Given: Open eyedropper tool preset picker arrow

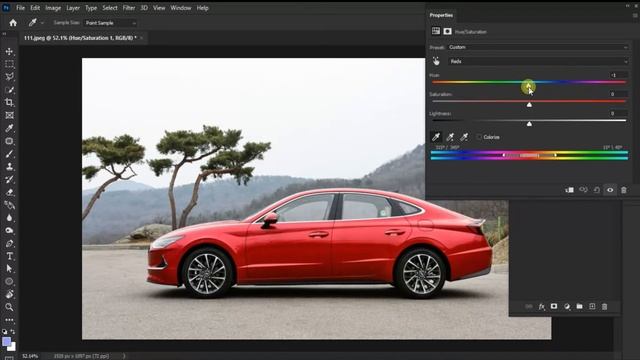Looking at the screenshot, I should pos(42,23).
